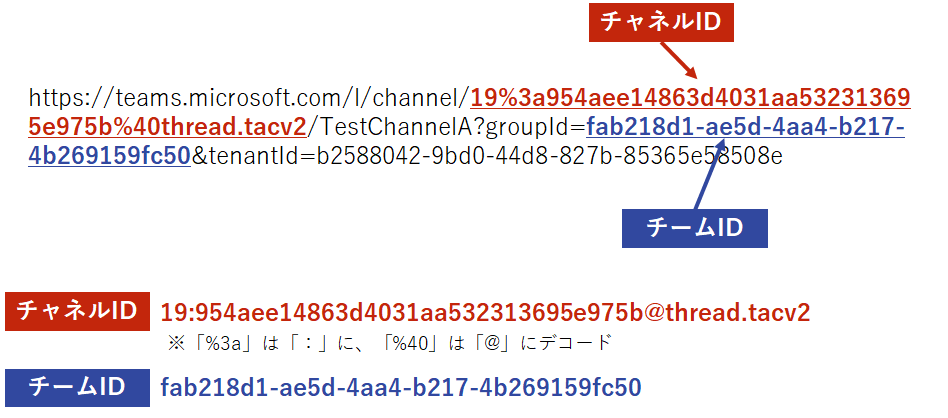Click the red underlined 19%3a954aee channel ID link
Image resolution: width=948 pixels, height=418 pixels.
click(690, 99)
